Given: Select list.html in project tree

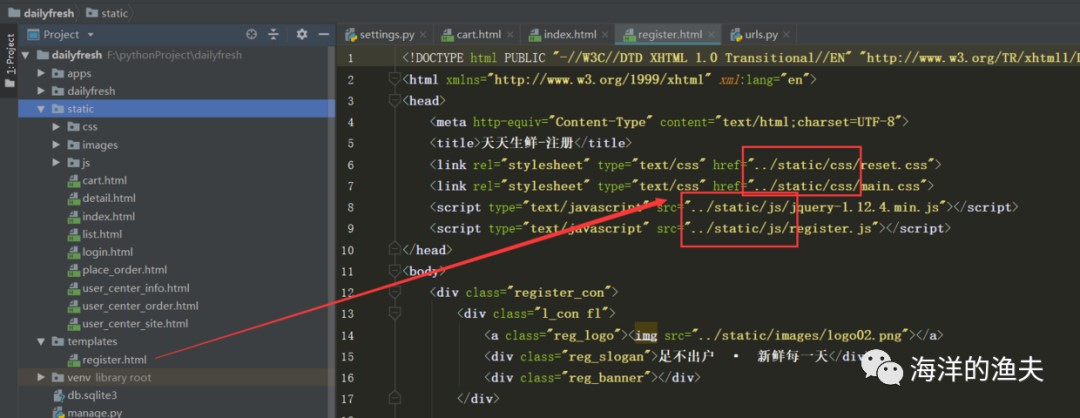Looking at the screenshot, I should click(101, 234).
